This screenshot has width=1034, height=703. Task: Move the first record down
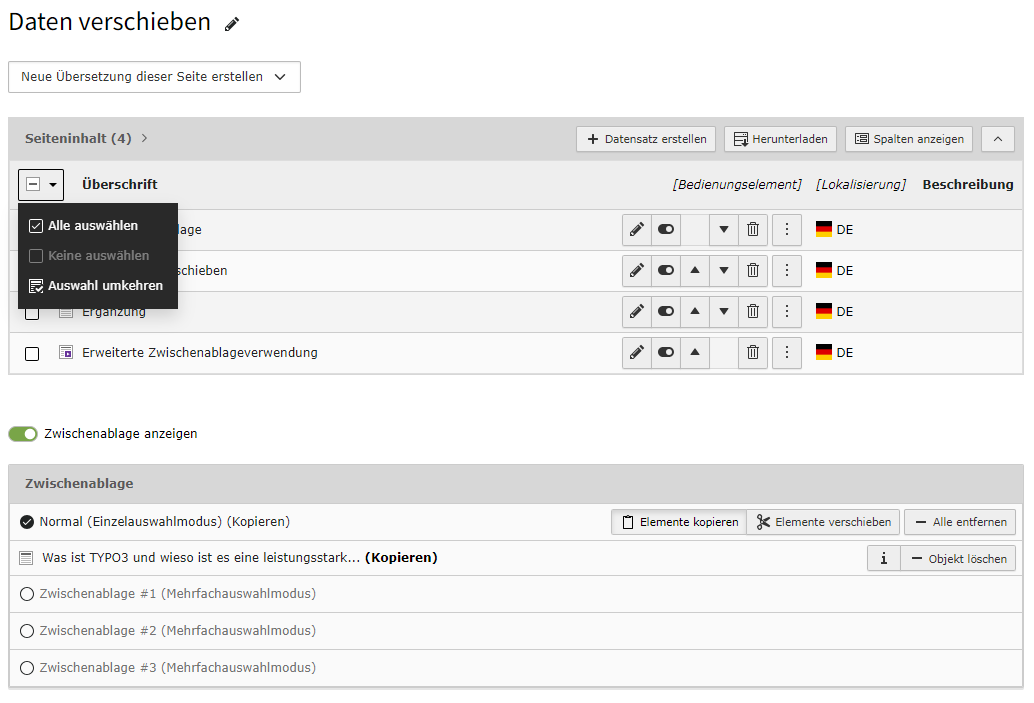click(x=724, y=229)
